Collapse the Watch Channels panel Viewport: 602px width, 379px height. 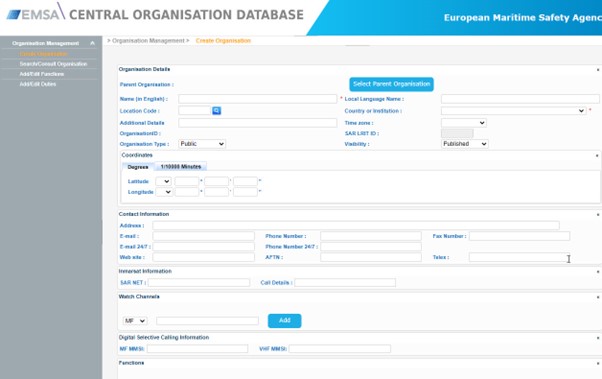(x=598, y=297)
